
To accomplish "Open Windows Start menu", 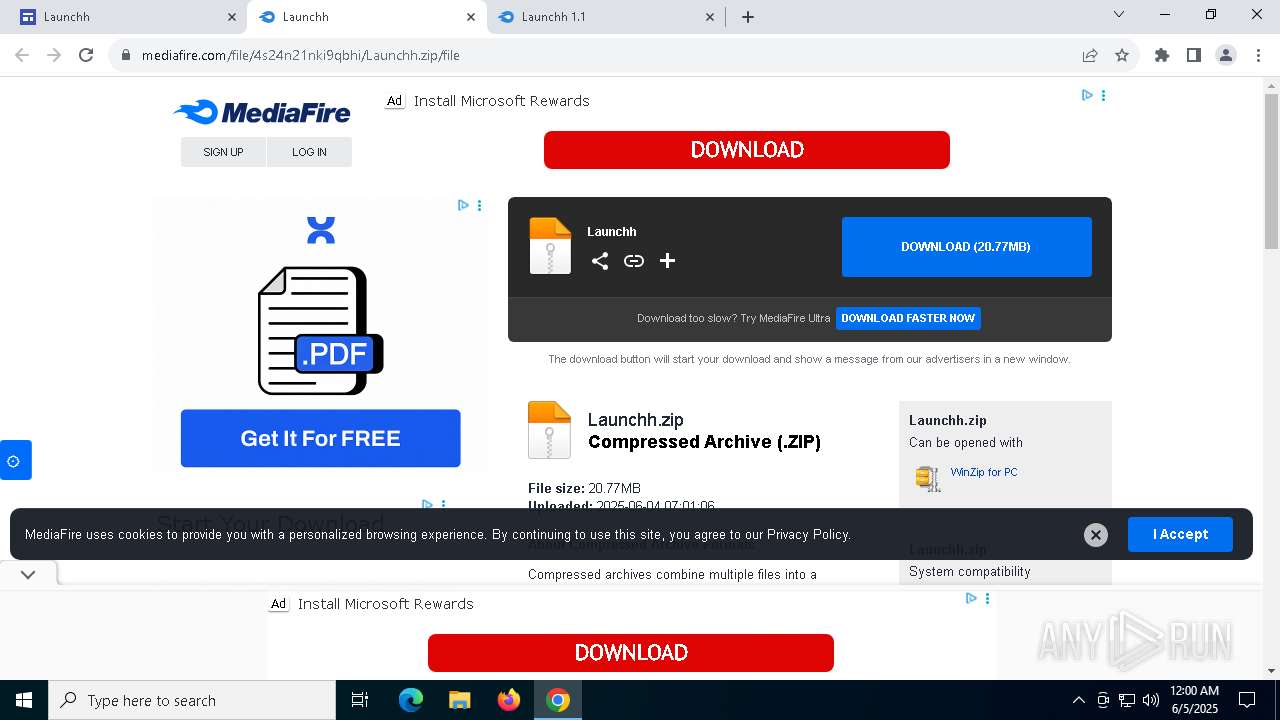I will pos(24,700).
